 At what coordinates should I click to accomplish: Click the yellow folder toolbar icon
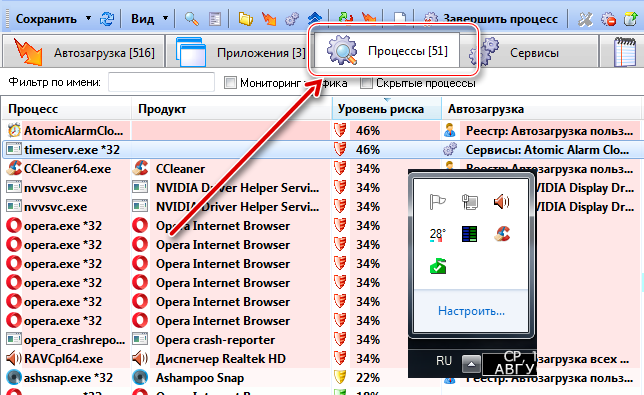coord(245,19)
